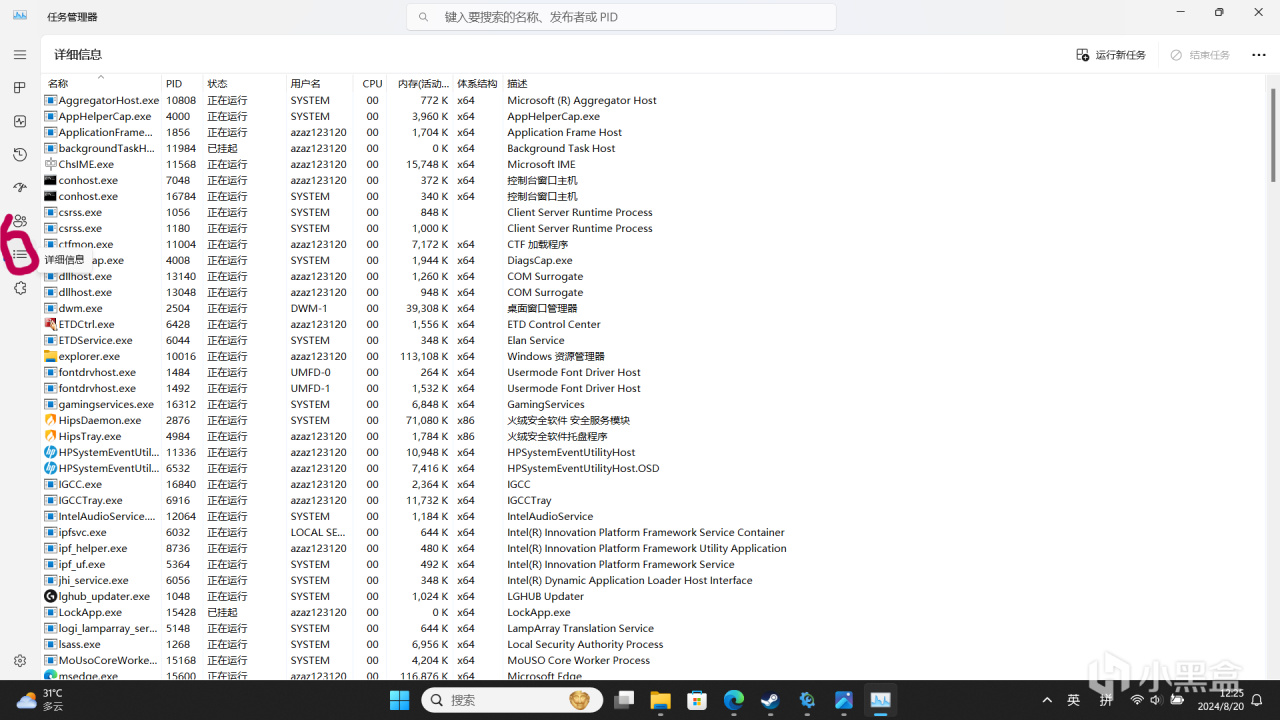This screenshot has height=720, width=1280.
Task: Click the lghub_updater.exe Logitech icon
Action: (50, 596)
